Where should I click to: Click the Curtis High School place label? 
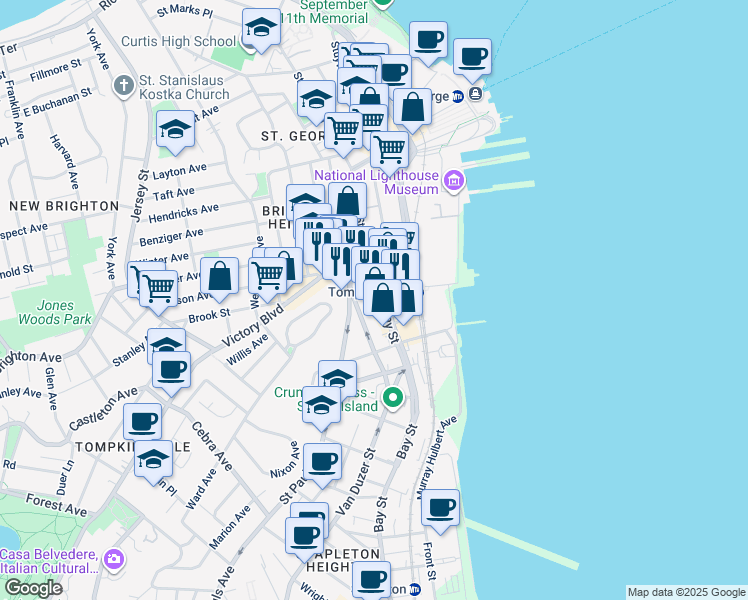[178, 41]
